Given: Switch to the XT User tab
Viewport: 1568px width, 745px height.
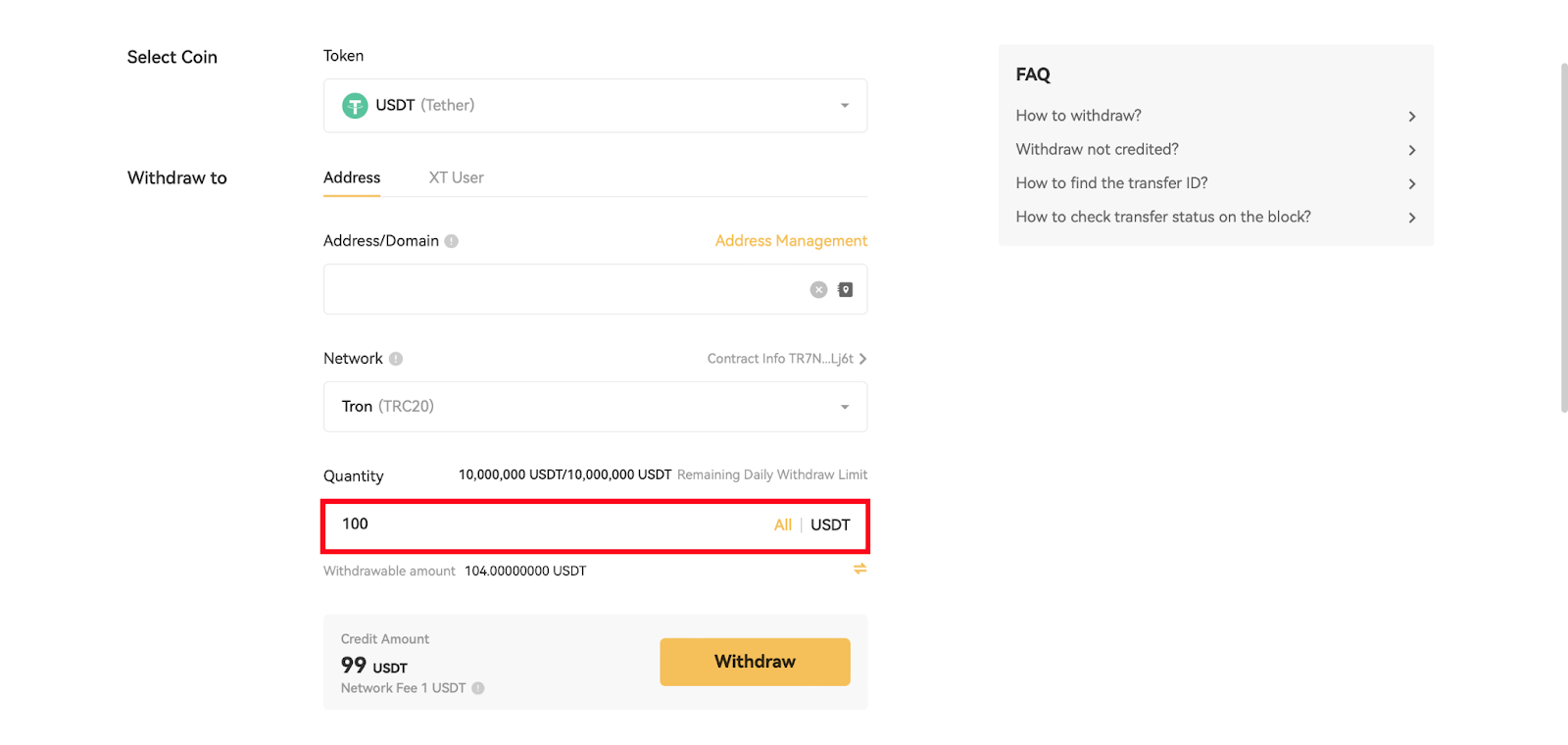Looking at the screenshot, I should (x=456, y=177).
